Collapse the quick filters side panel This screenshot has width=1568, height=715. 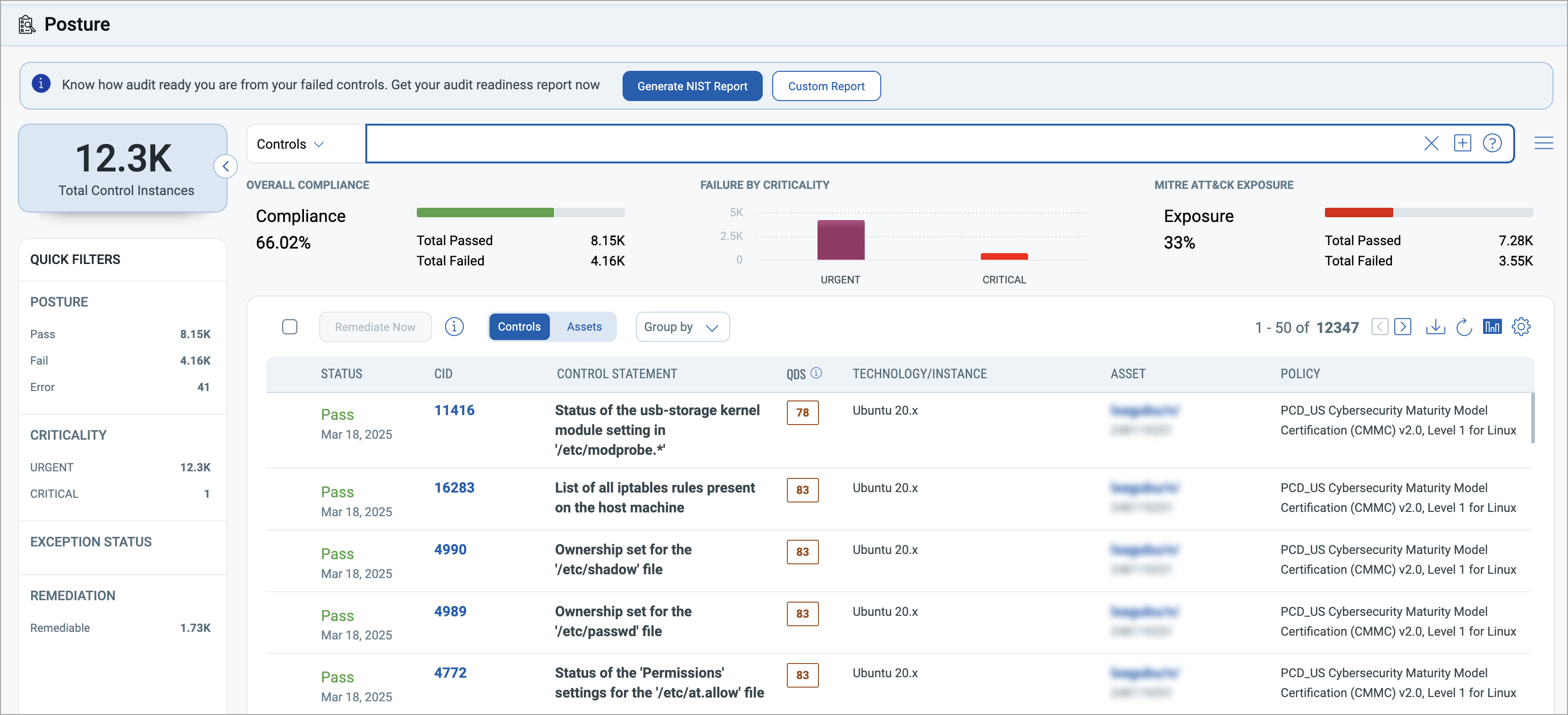[x=225, y=166]
